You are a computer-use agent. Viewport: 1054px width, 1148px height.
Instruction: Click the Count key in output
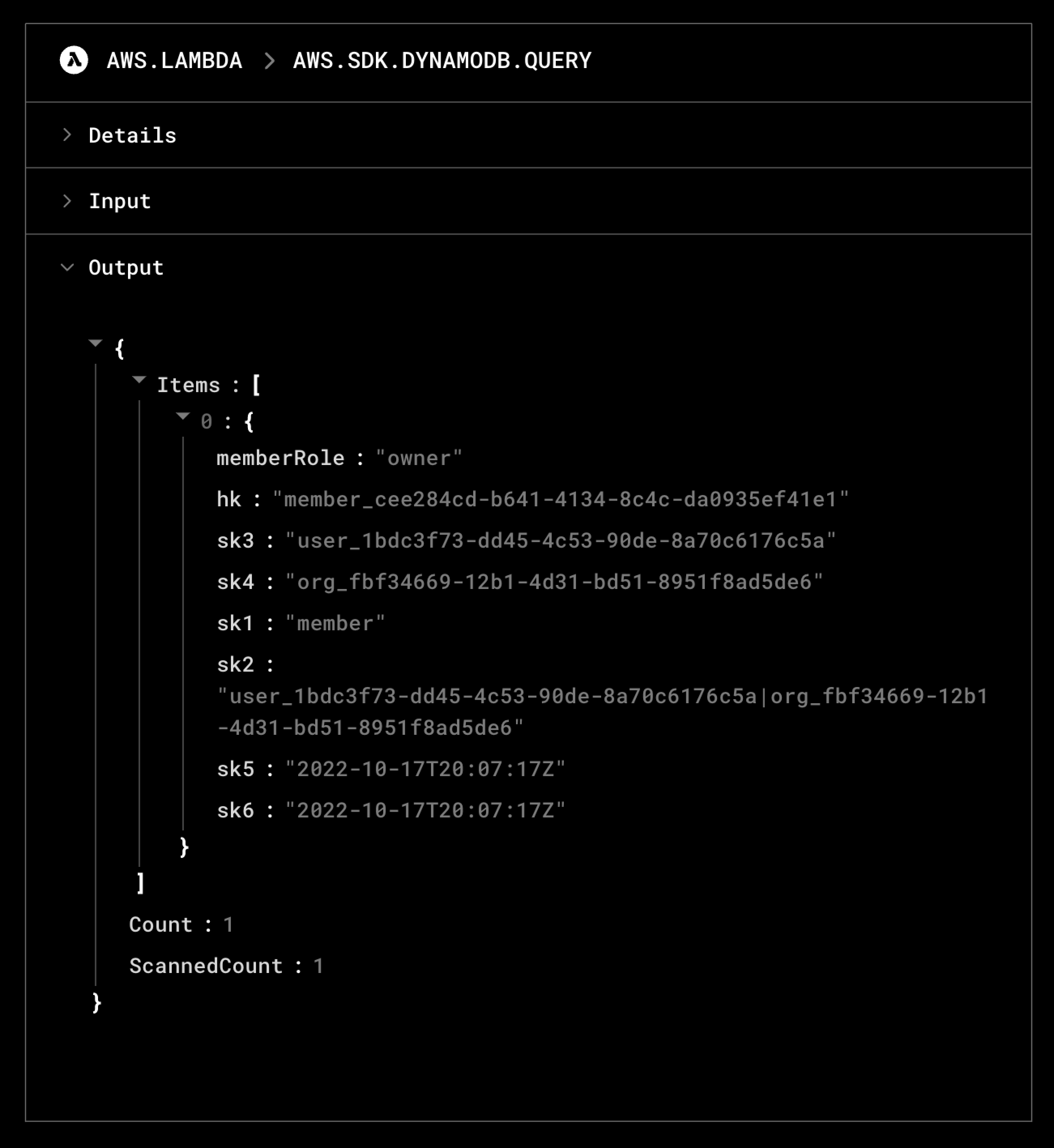161,925
